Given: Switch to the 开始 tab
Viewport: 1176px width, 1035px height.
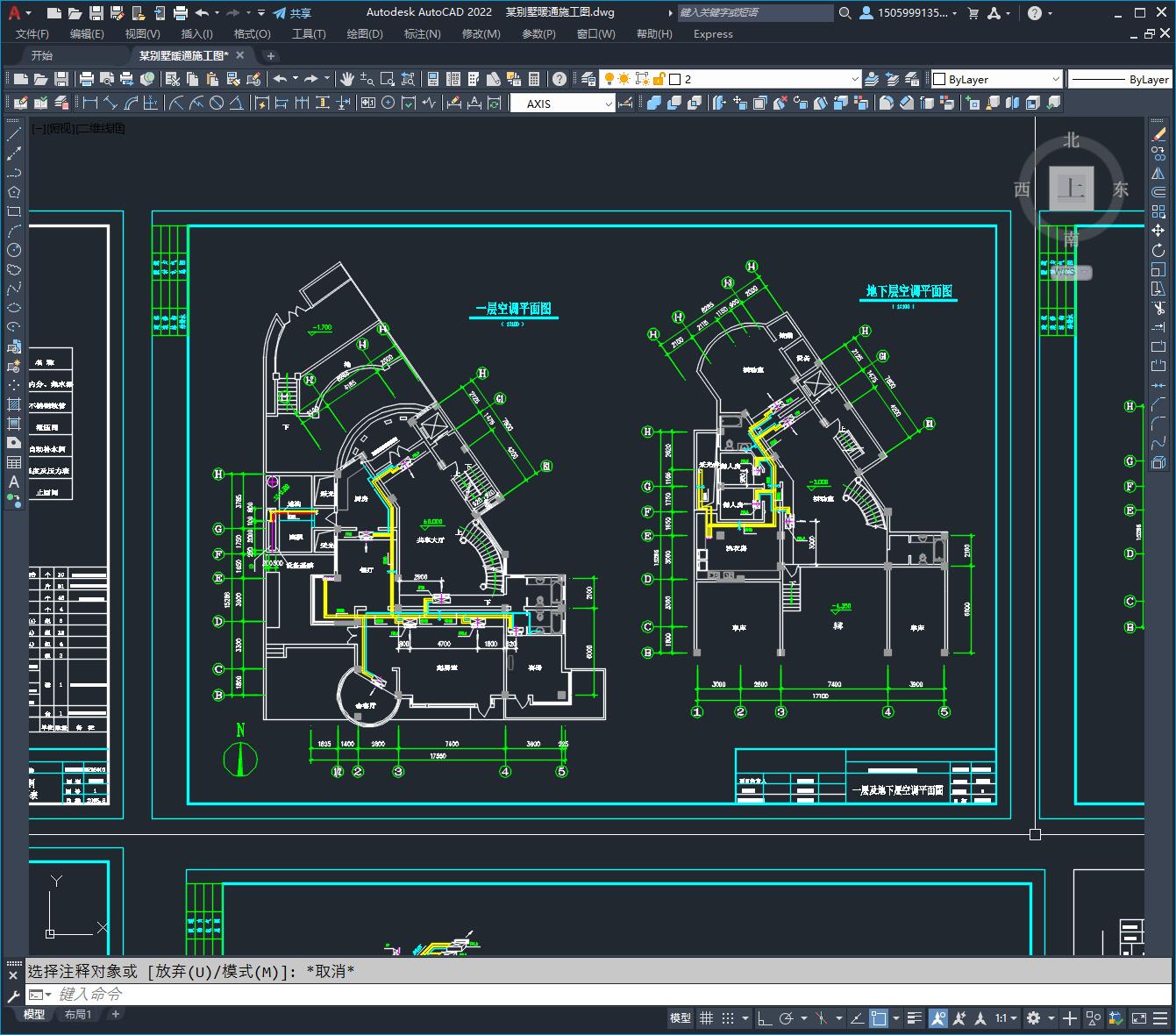Looking at the screenshot, I should 41,55.
